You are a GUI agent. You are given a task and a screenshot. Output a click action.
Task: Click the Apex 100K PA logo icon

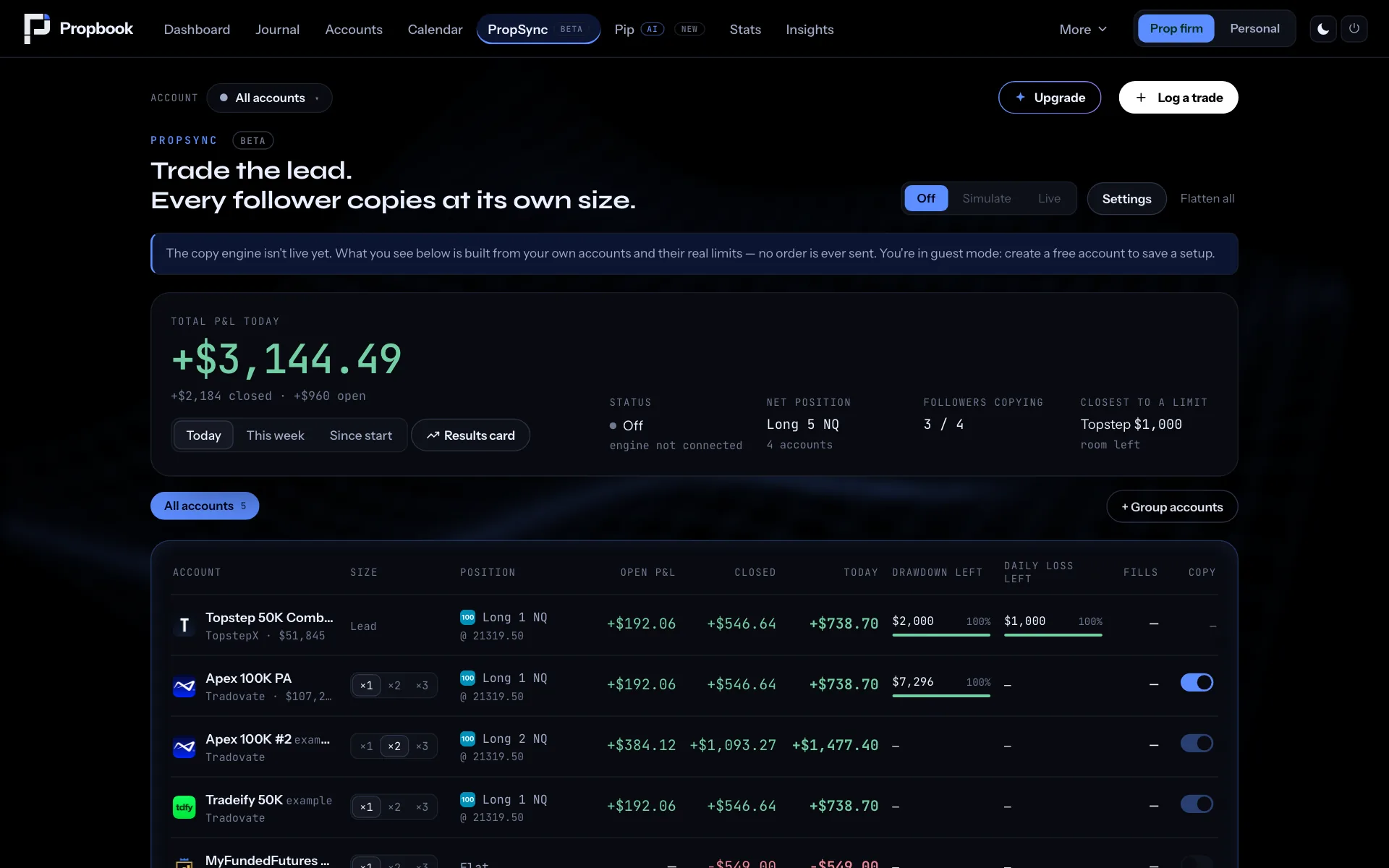click(x=184, y=686)
